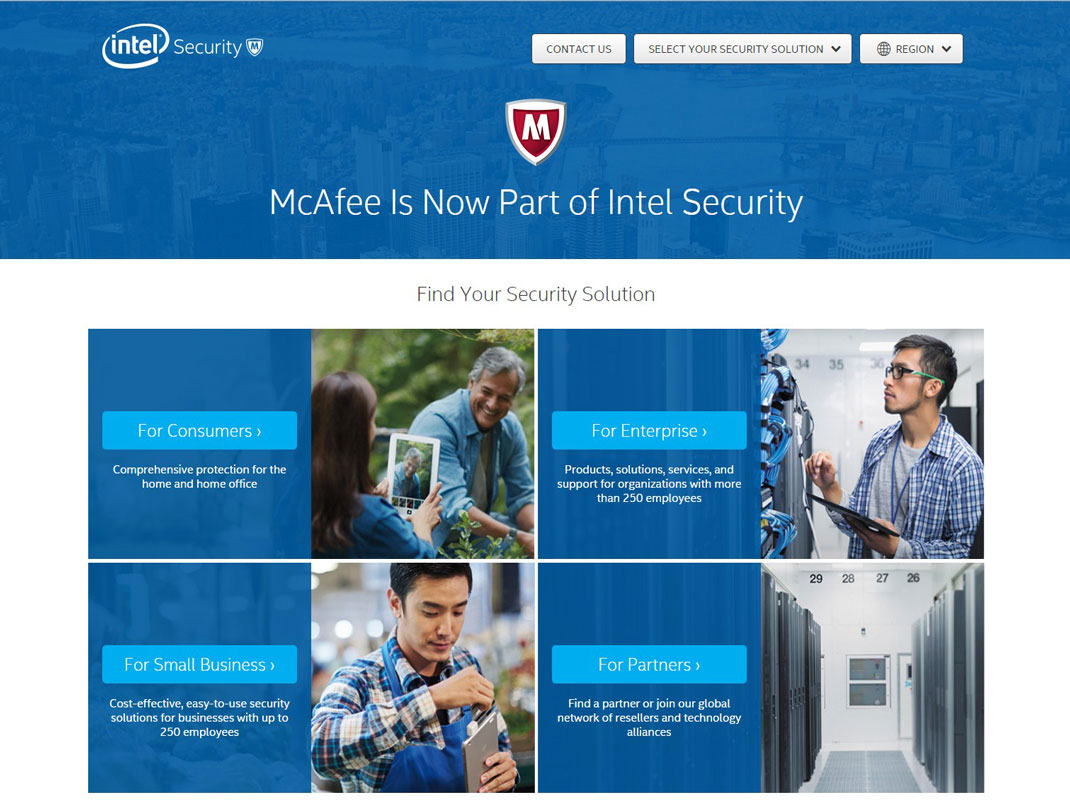Image resolution: width=1070 pixels, height=800 pixels.
Task: Click the photo of couple with tablet
Action: click(x=422, y=444)
